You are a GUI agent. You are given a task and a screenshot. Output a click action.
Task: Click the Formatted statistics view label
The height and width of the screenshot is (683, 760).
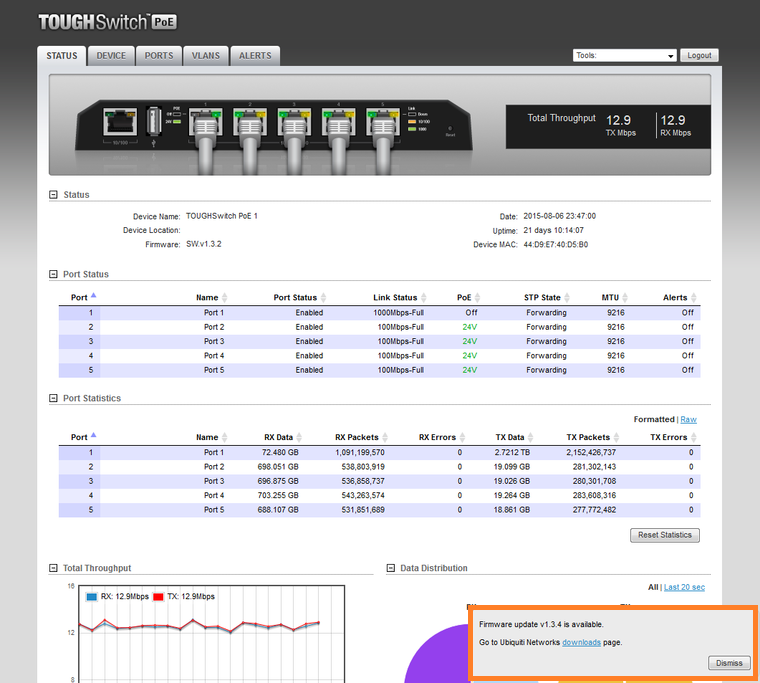coord(654,419)
